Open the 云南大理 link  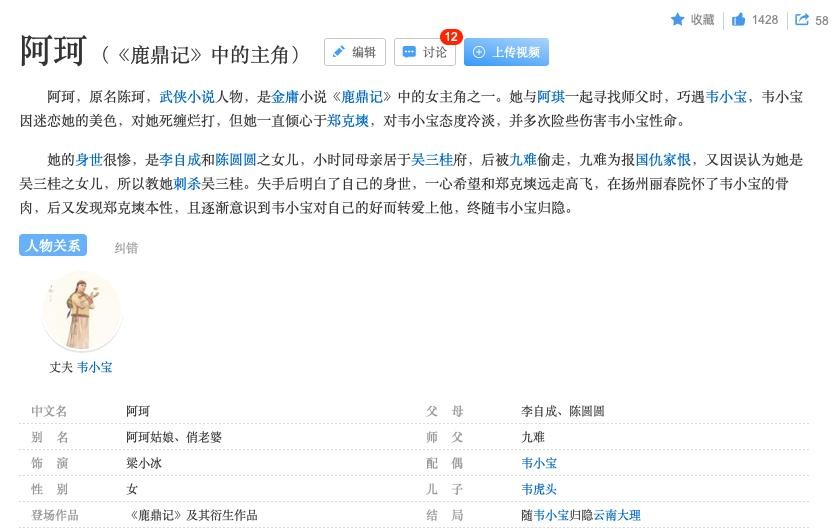click(x=617, y=515)
